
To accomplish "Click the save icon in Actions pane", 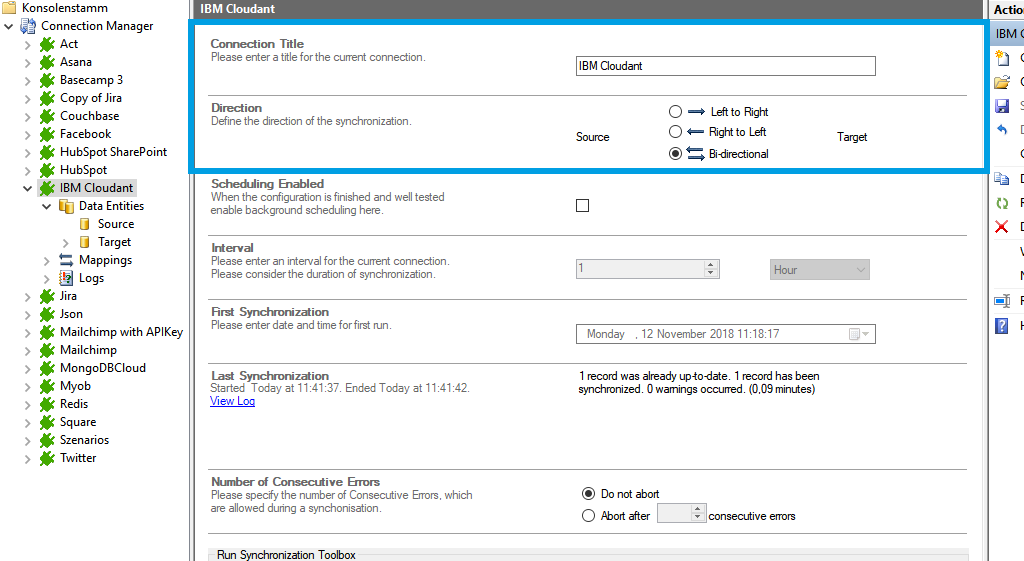I will point(1002,106).
